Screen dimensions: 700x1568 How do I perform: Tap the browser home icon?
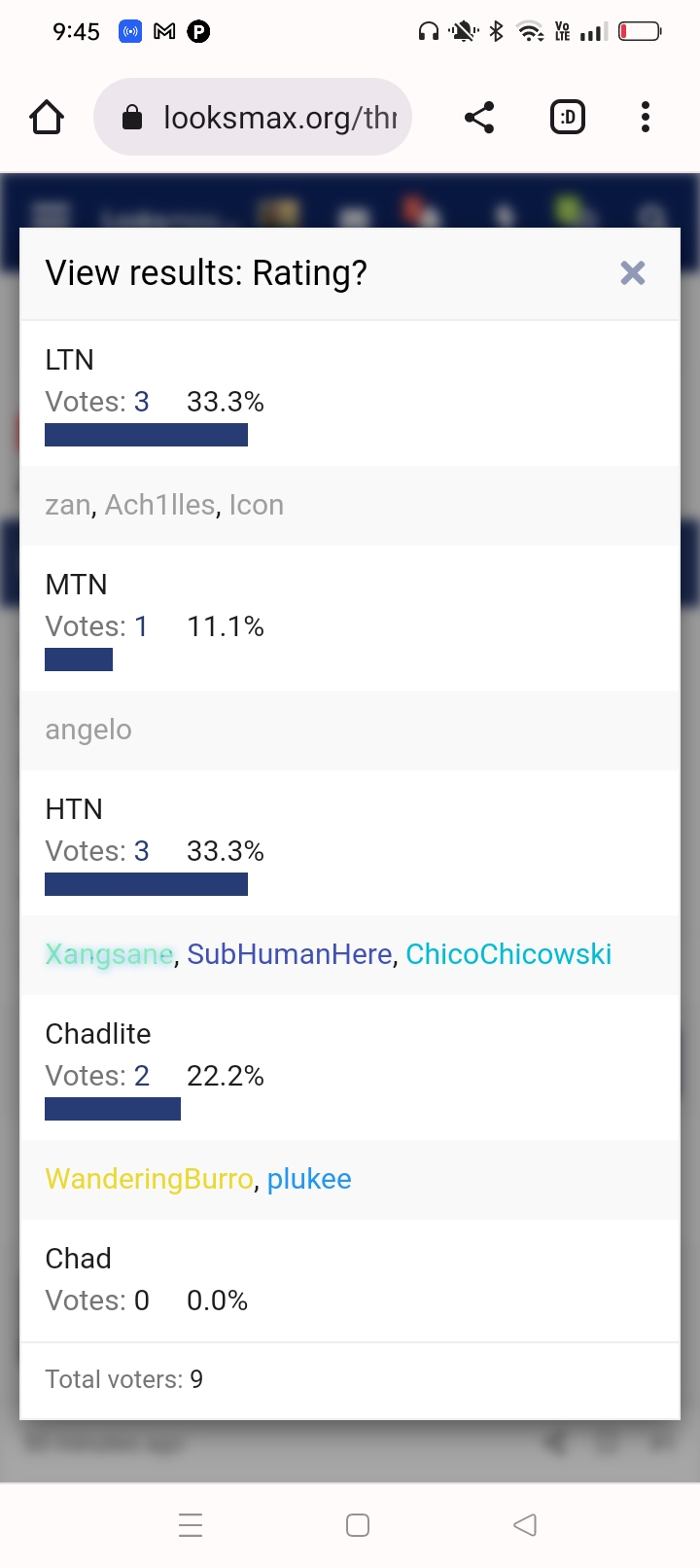point(47,118)
